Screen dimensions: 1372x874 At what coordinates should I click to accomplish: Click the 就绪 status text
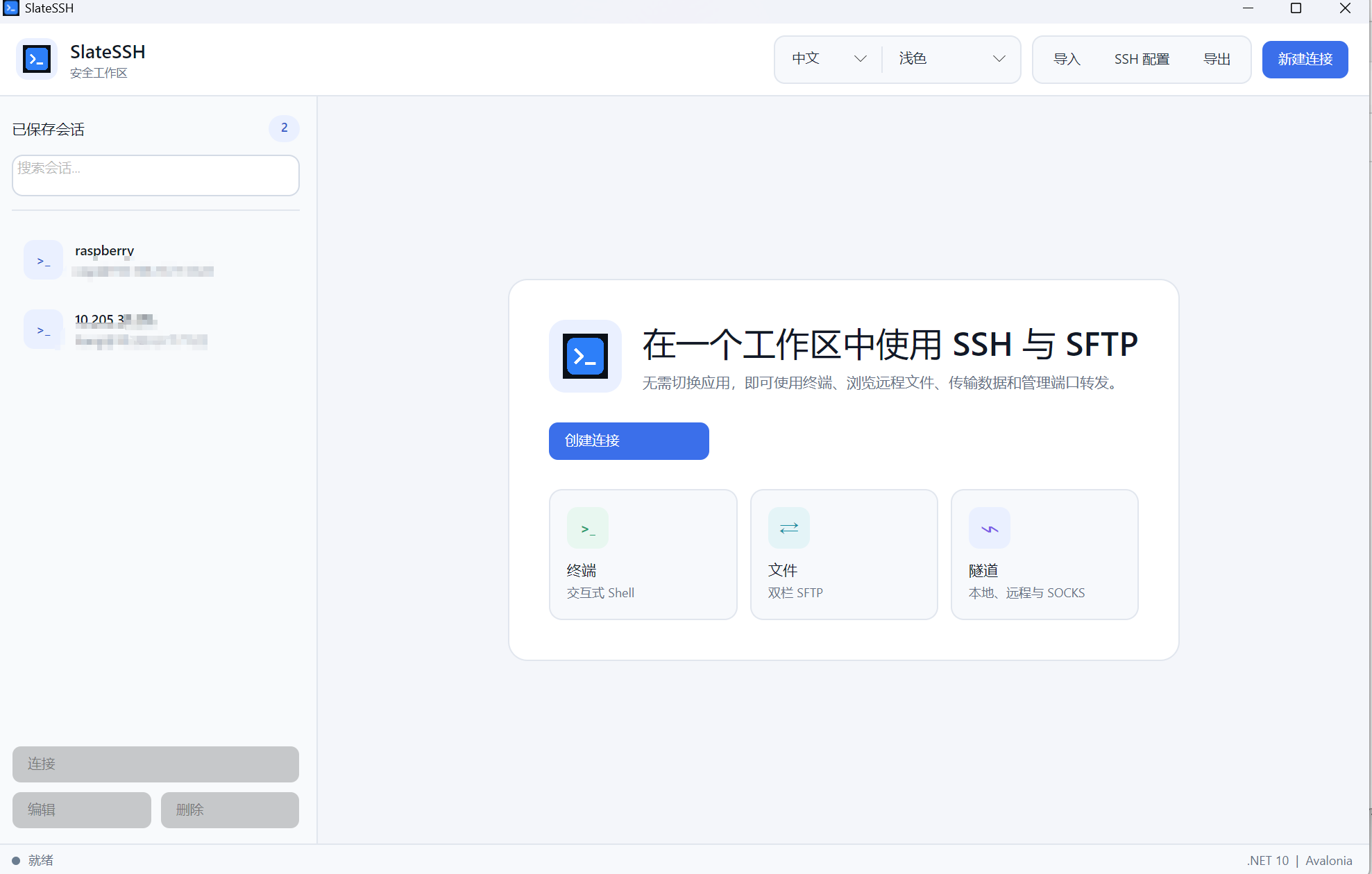(41, 861)
